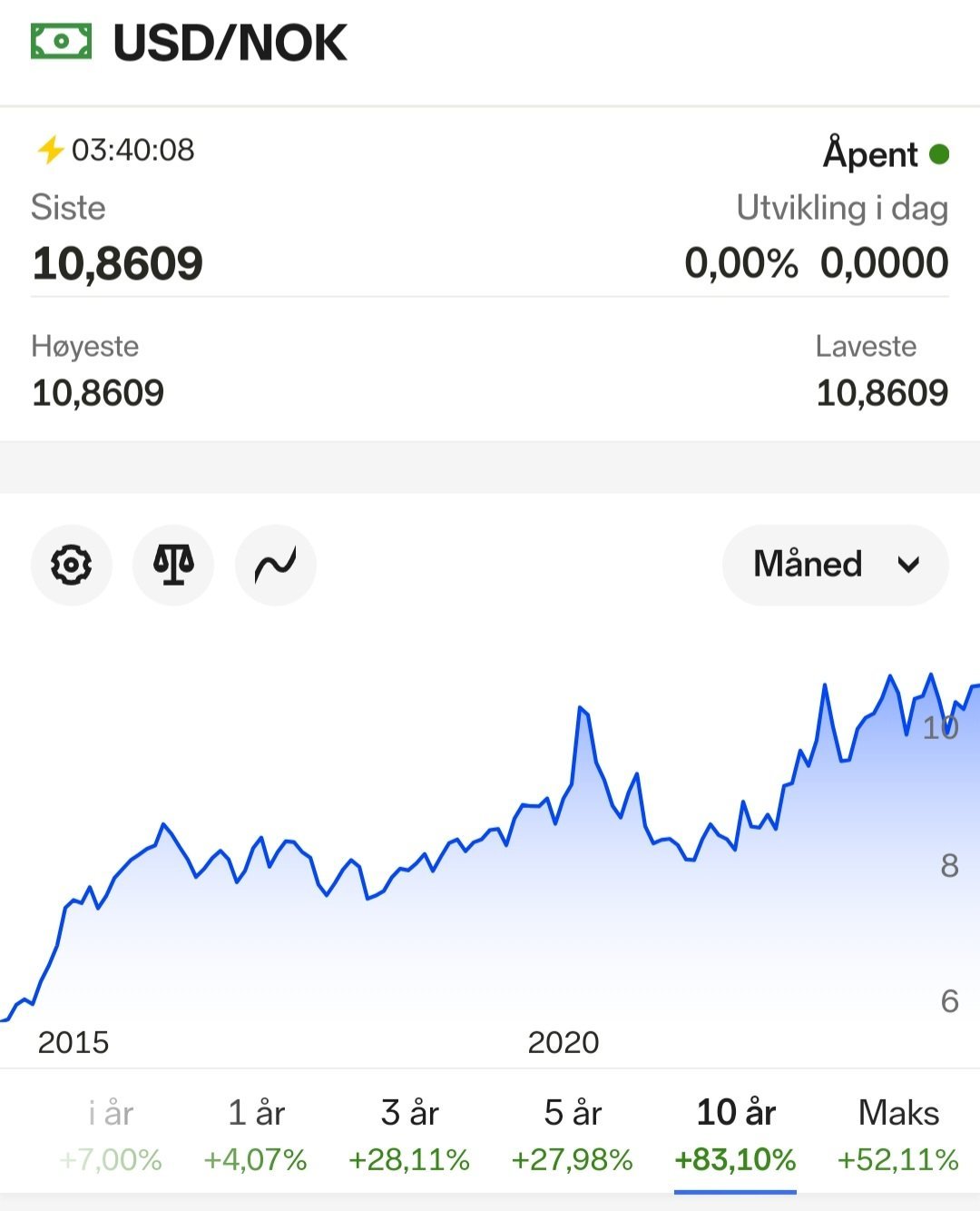Image resolution: width=980 pixels, height=1211 pixels.
Task: Show the Maks full history range
Action: 898,1134
